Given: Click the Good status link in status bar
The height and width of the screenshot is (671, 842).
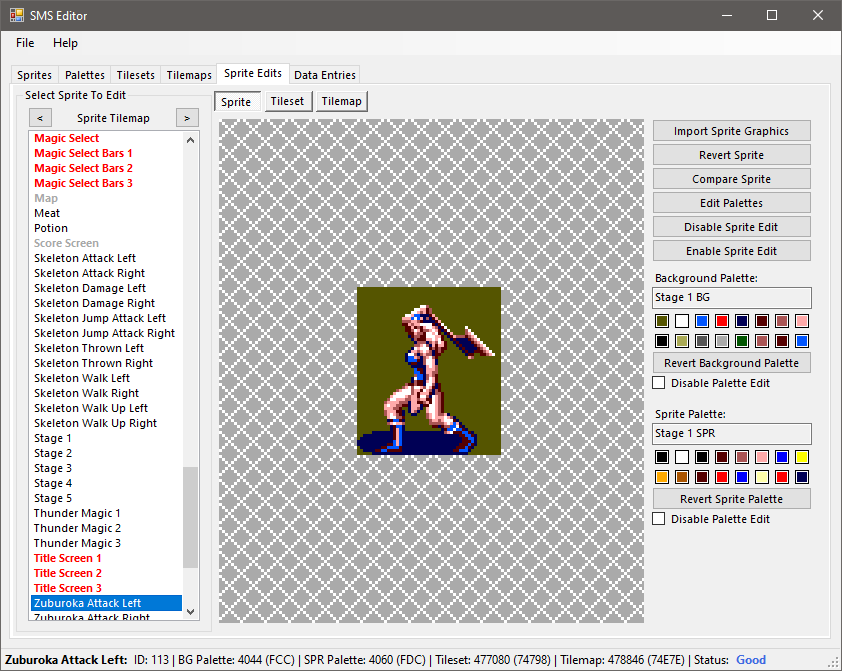Looking at the screenshot, I should tap(751, 660).
